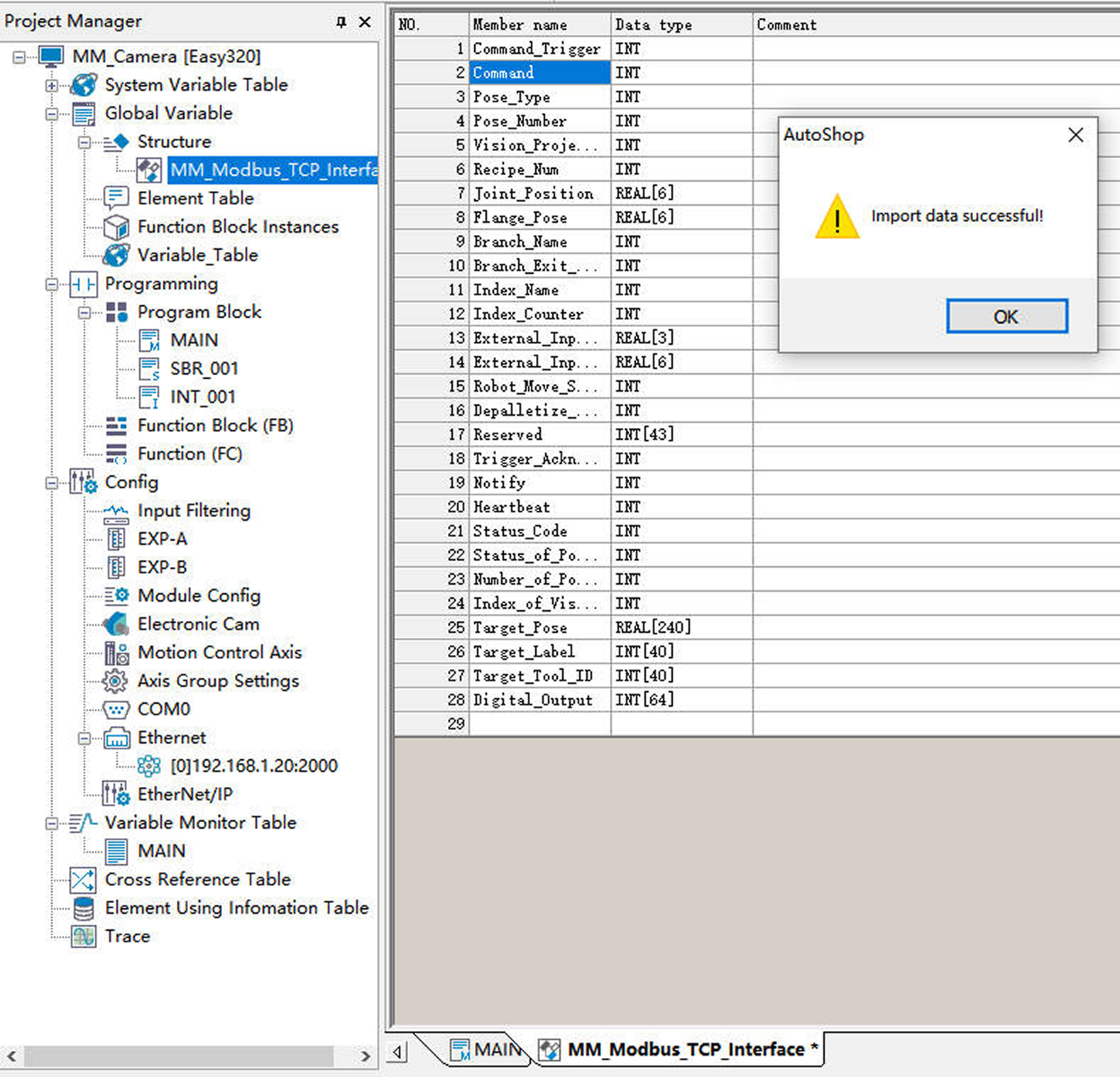This screenshot has height=1077, width=1120.
Task: Click the Function (FC) icon
Action: click(x=116, y=454)
